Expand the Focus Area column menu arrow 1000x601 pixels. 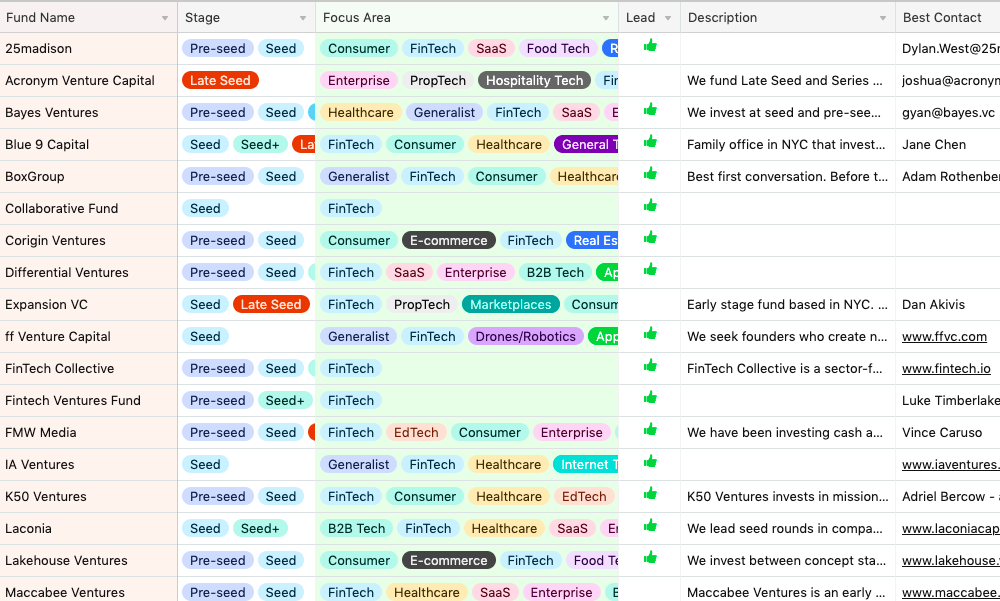point(606,18)
